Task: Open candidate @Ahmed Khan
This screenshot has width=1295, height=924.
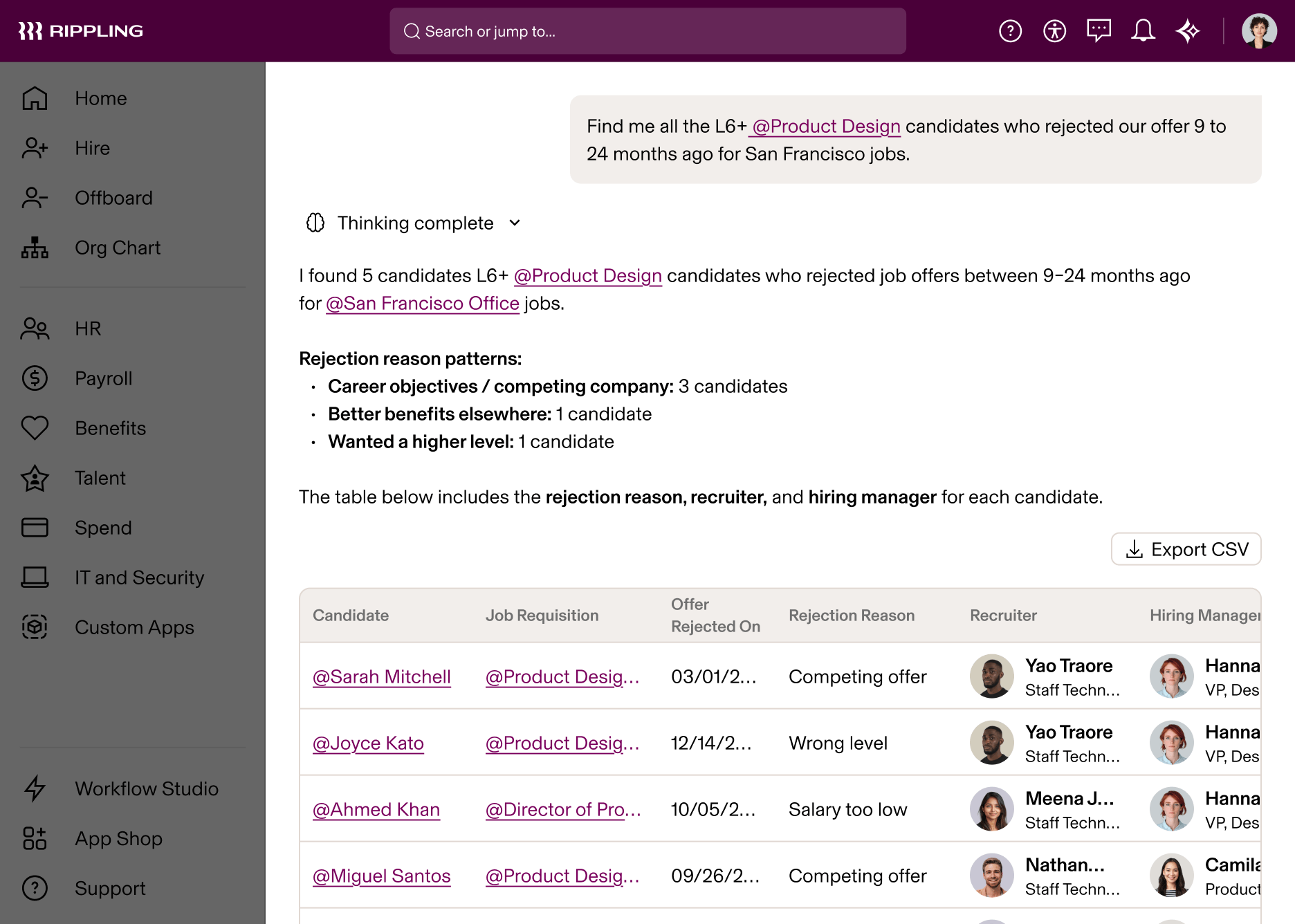Action: point(376,809)
